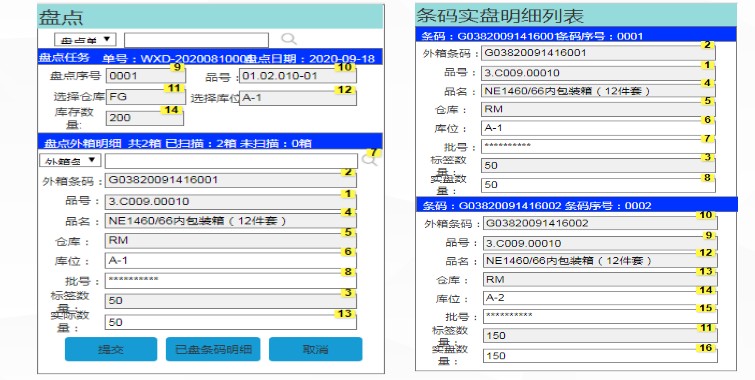This screenshot has width=755, height=380.
Task: Click 实际数量 field showing 50
Action: click(231, 322)
